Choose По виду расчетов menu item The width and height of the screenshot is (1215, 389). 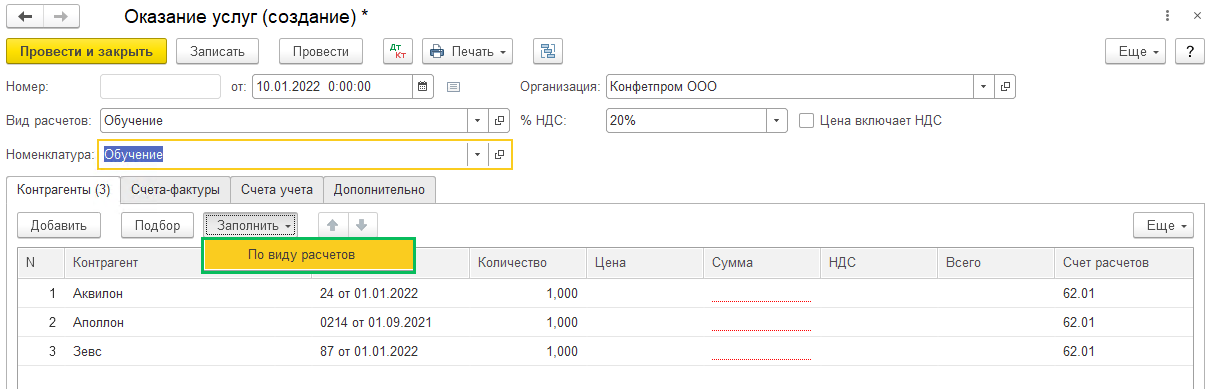308,254
